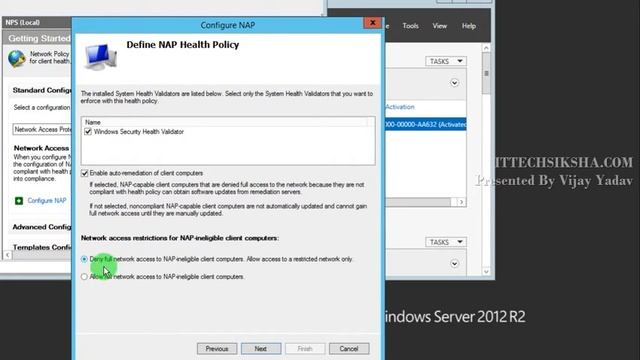Open View menu in Server Manager
The image size is (640, 360).
[x=440, y=26]
